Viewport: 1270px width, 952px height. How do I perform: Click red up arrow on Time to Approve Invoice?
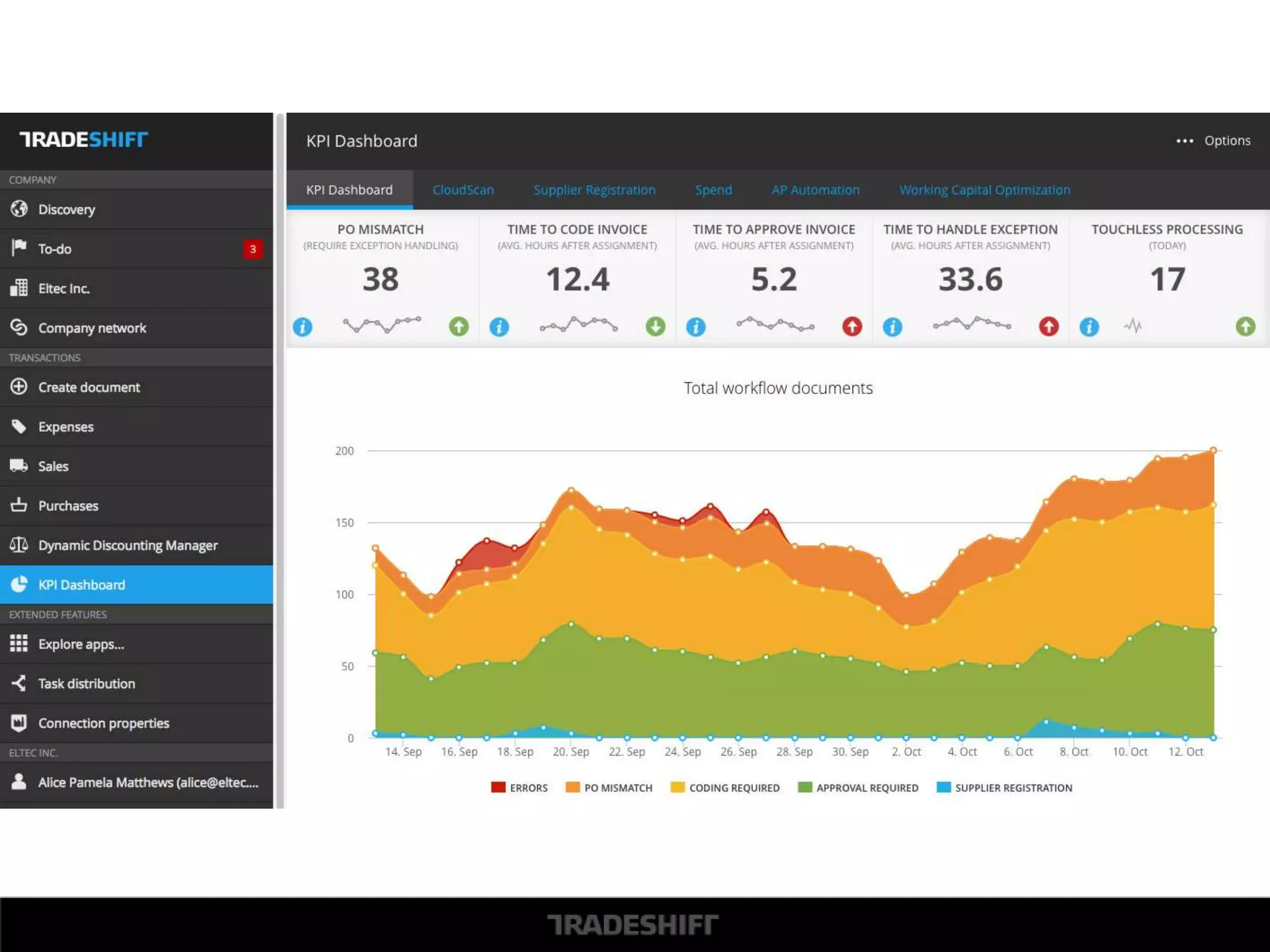(852, 327)
